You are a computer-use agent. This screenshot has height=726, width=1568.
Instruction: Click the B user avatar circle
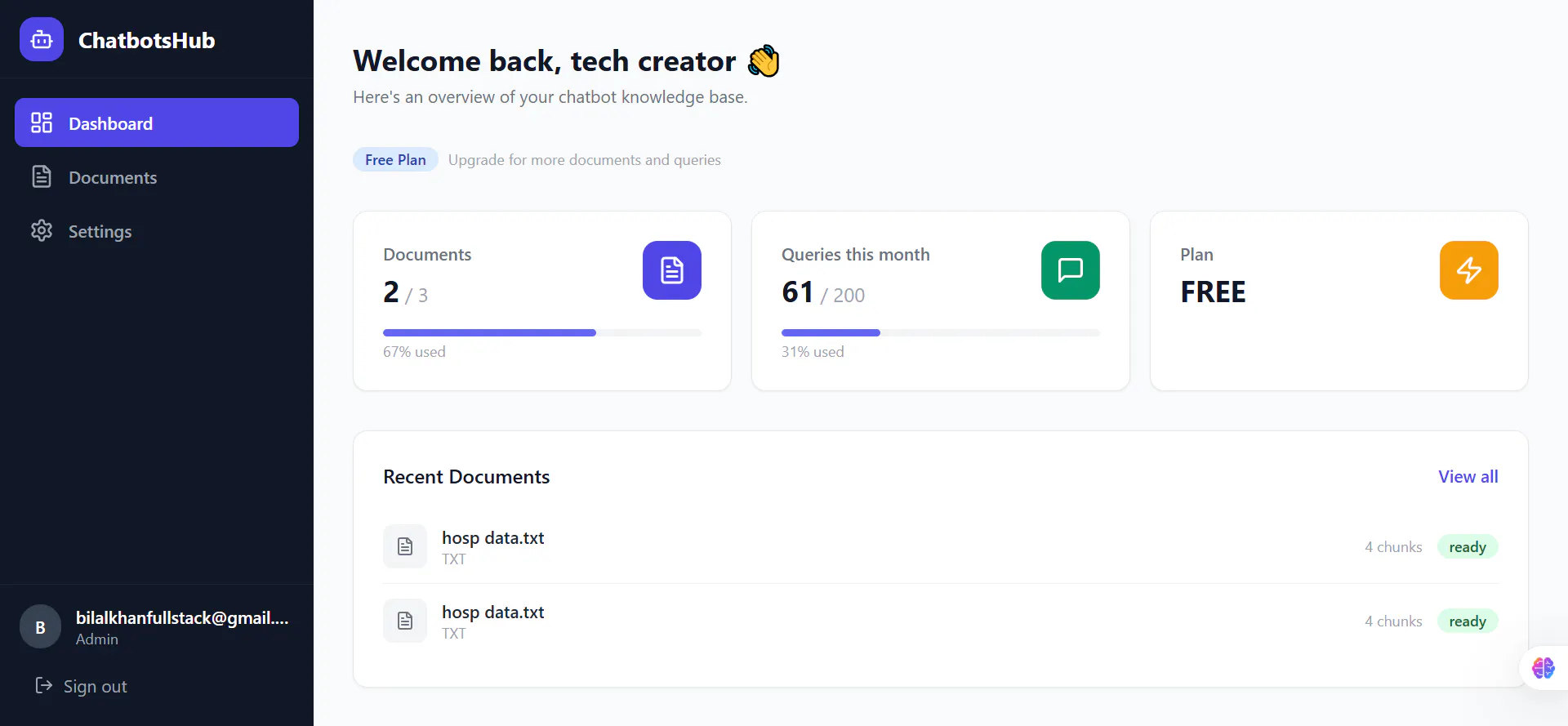tap(41, 626)
